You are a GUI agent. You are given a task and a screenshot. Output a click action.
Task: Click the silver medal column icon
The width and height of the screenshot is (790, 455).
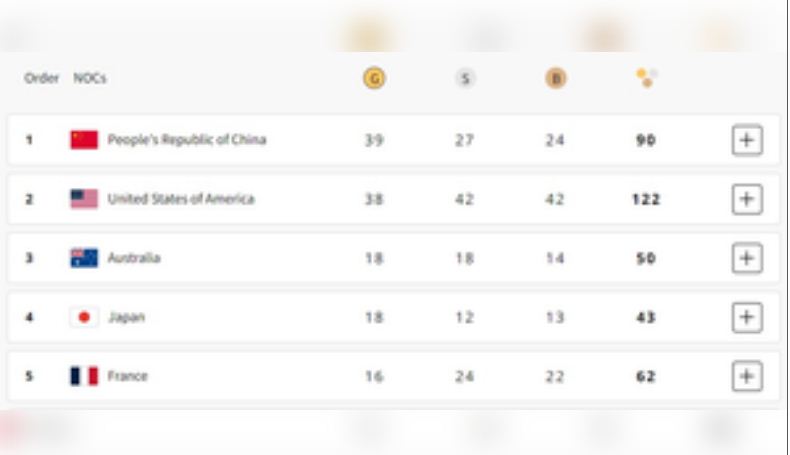(464, 78)
